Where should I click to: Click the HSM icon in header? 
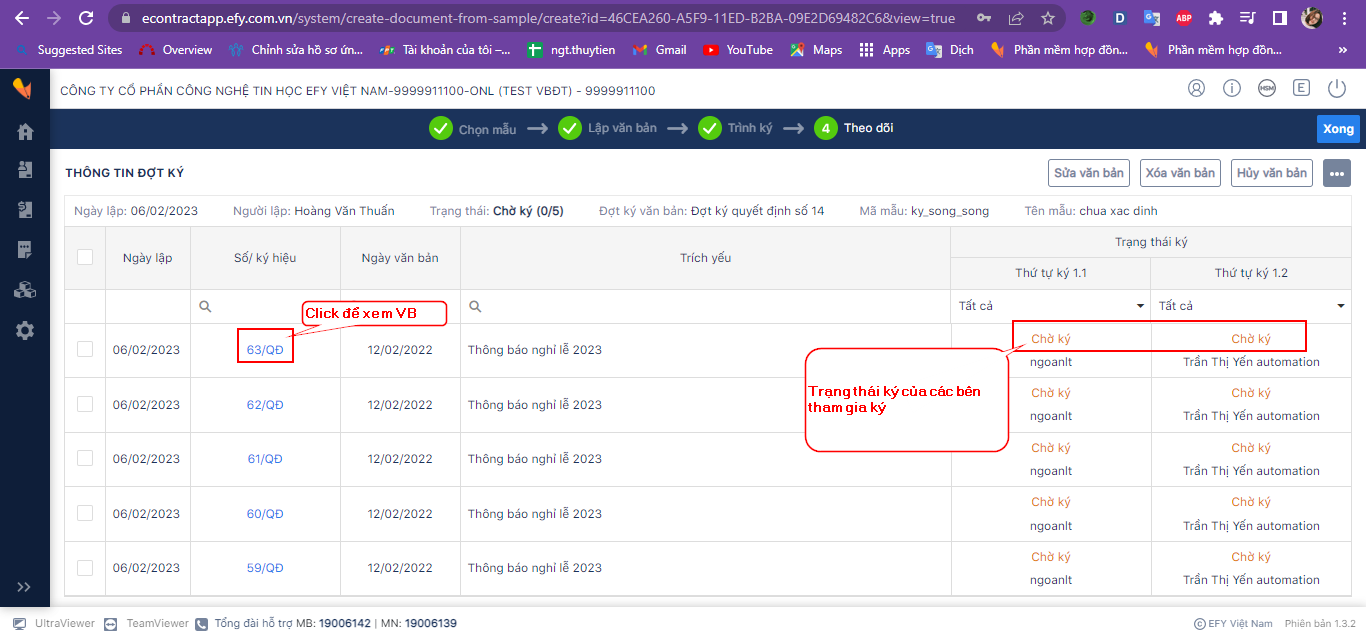pos(1267,88)
